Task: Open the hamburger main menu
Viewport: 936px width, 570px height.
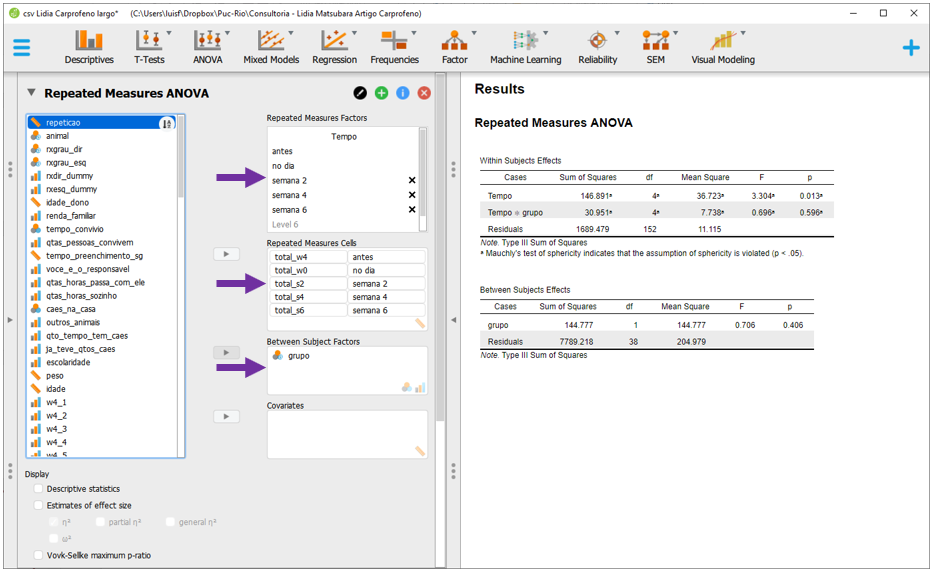Action: tap(21, 48)
